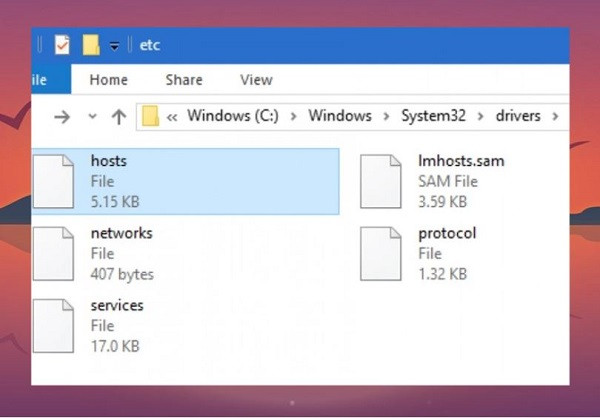The width and height of the screenshot is (600, 418).
Task: Open the View ribbon tab
Action: point(256,80)
